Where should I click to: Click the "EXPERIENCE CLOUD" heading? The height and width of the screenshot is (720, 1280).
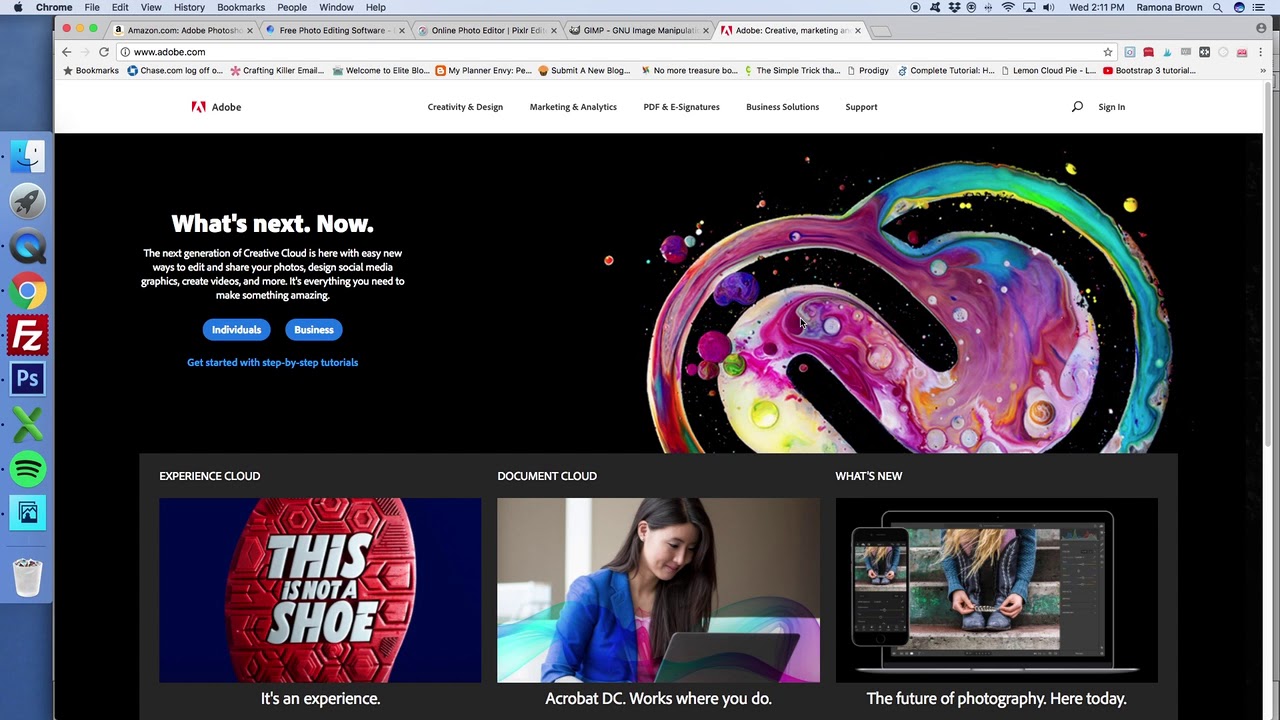pos(210,476)
